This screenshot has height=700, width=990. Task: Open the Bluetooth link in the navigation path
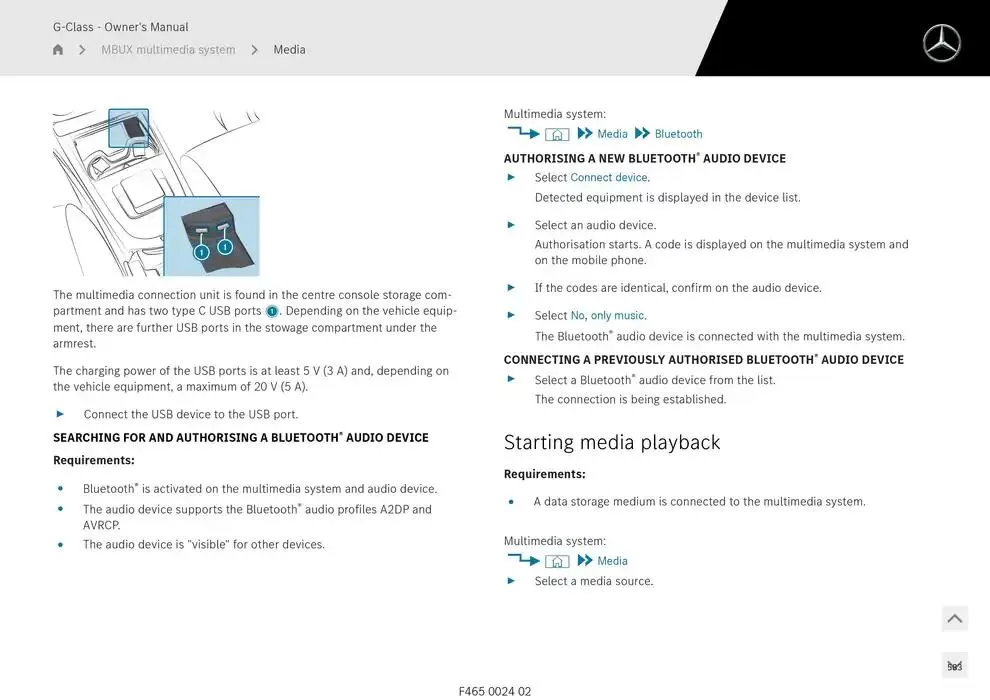678,134
